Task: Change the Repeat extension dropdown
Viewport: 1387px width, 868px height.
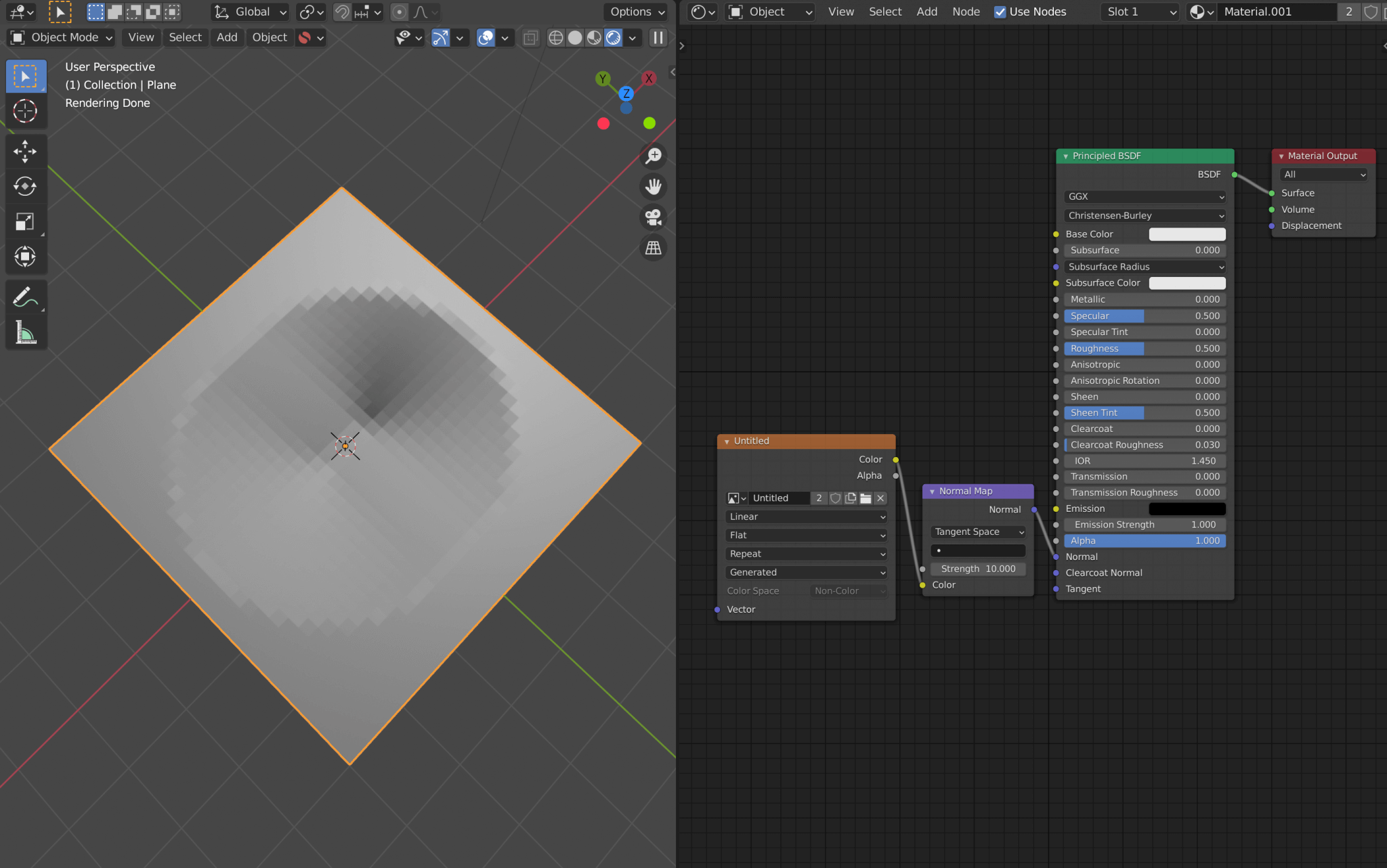Action: (x=805, y=553)
